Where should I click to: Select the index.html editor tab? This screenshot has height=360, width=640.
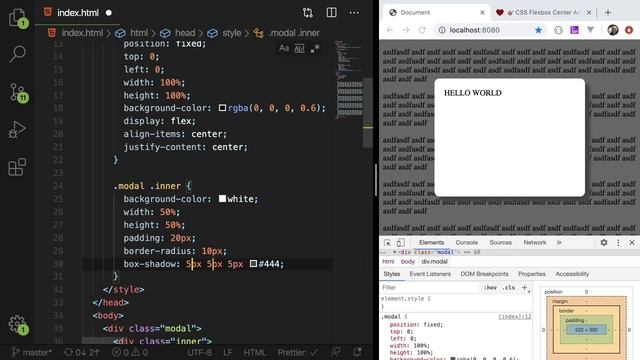tap(77, 13)
